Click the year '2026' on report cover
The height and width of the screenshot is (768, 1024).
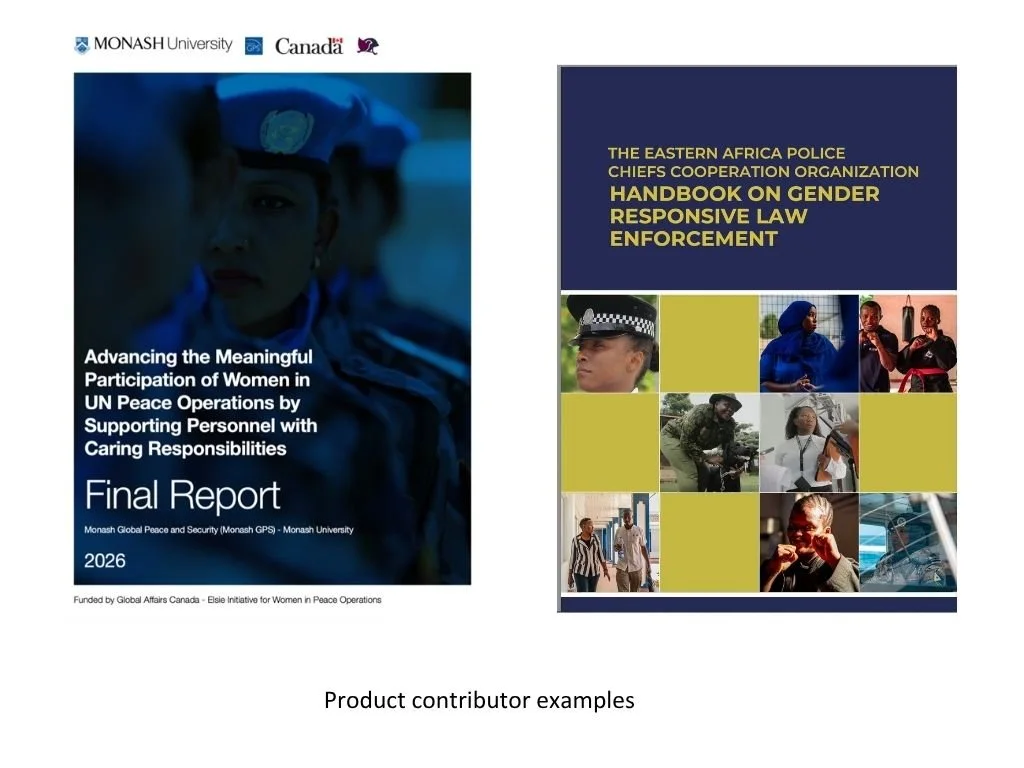104,561
